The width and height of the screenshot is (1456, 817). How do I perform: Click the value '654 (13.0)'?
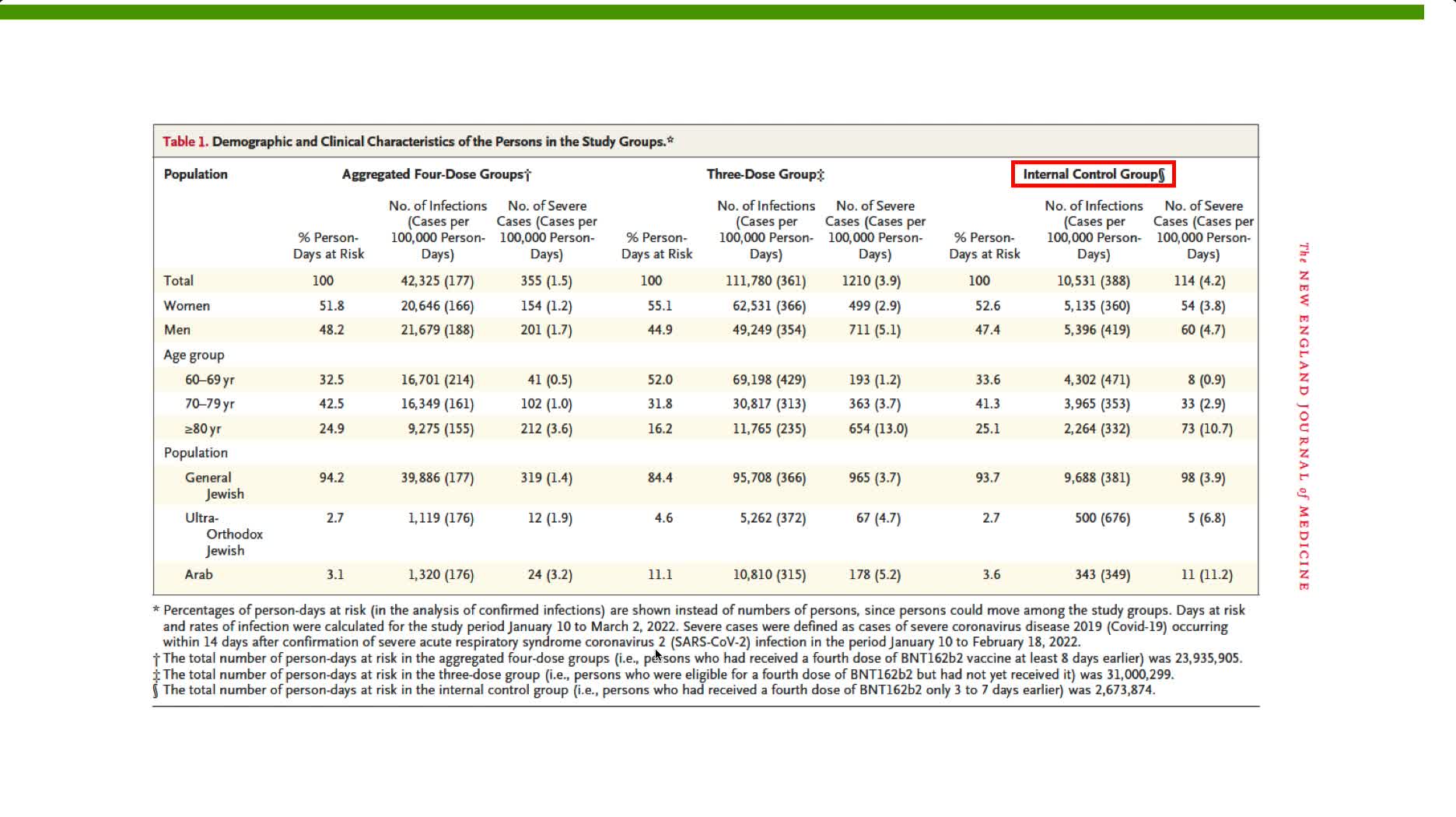[x=878, y=429]
